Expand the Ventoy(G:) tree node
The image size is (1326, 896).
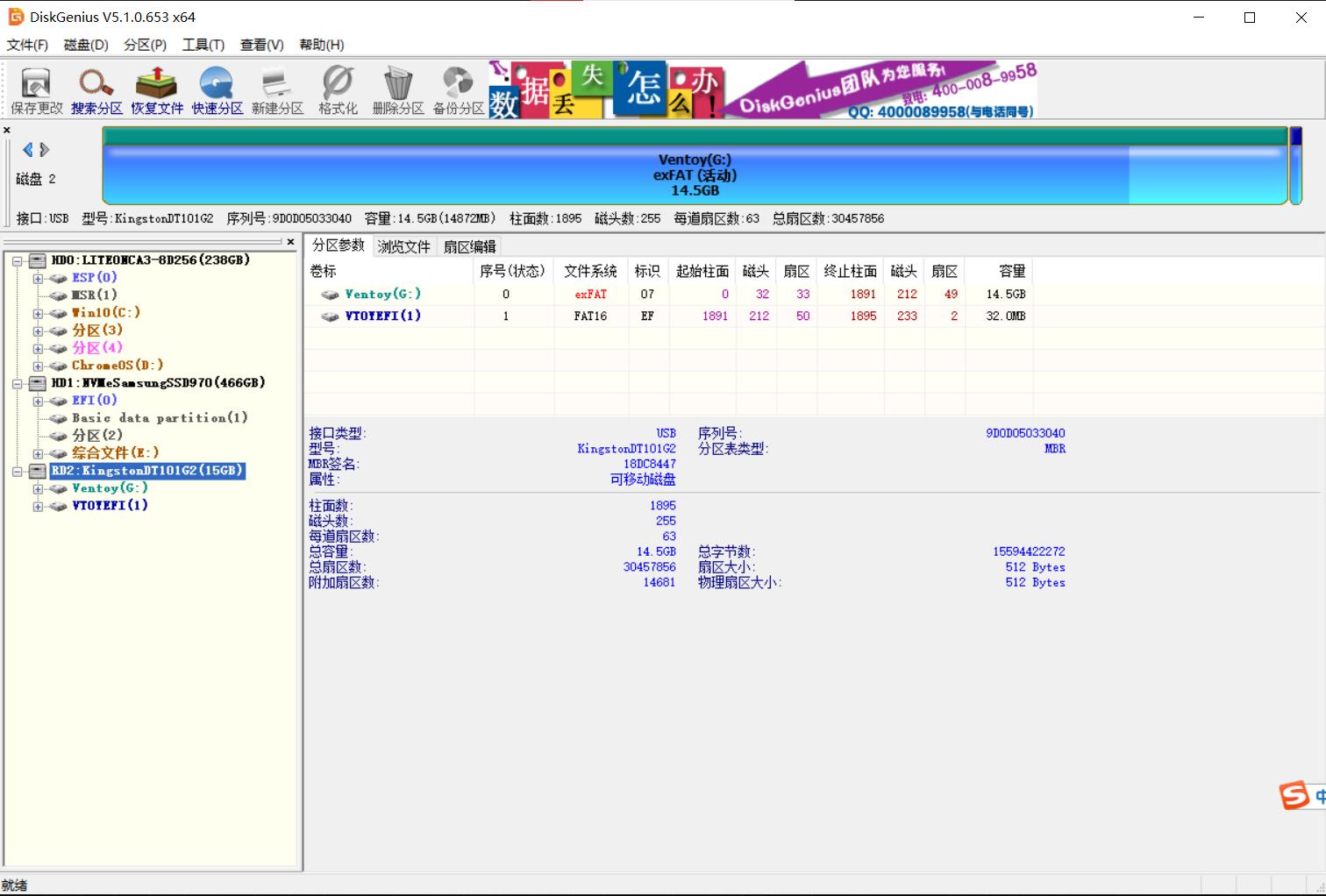(38, 489)
